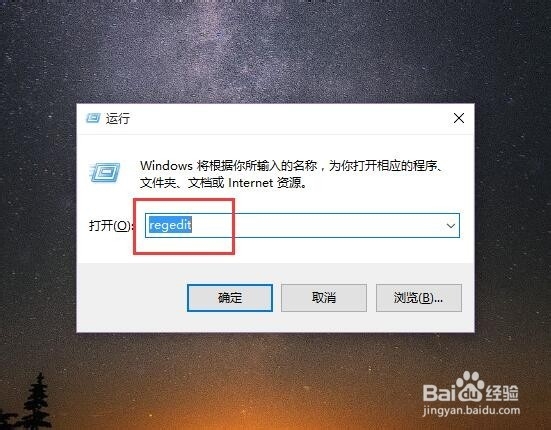
Task: Click the 经验 watermark characters
Action: pyautogui.click(x=501, y=392)
